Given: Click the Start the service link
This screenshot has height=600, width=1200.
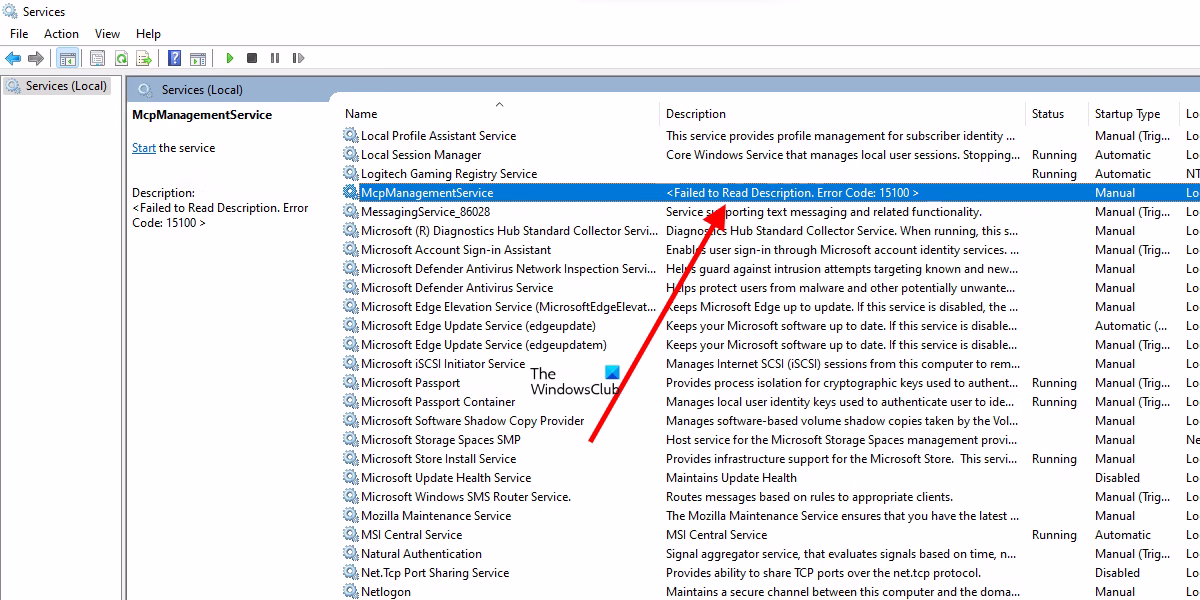Looking at the screenshot, I should [143, 147].
